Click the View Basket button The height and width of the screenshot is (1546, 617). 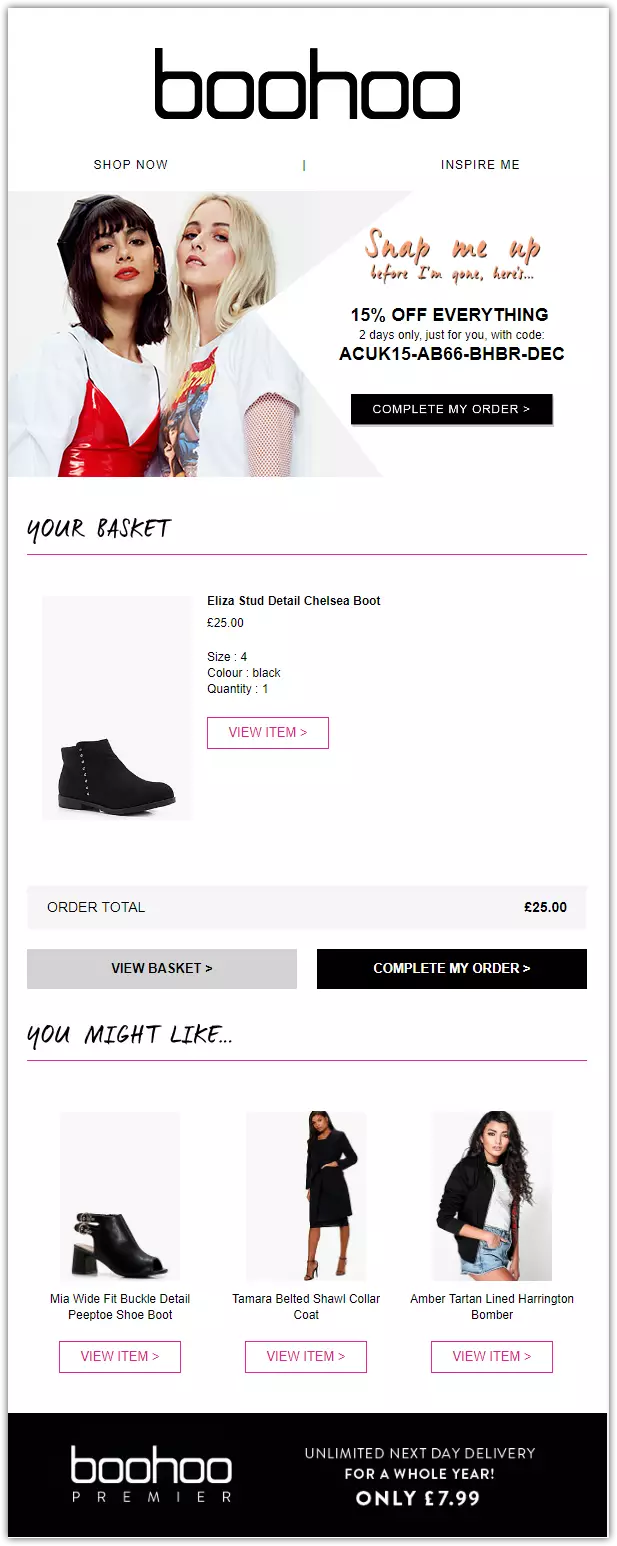(162, 968)
